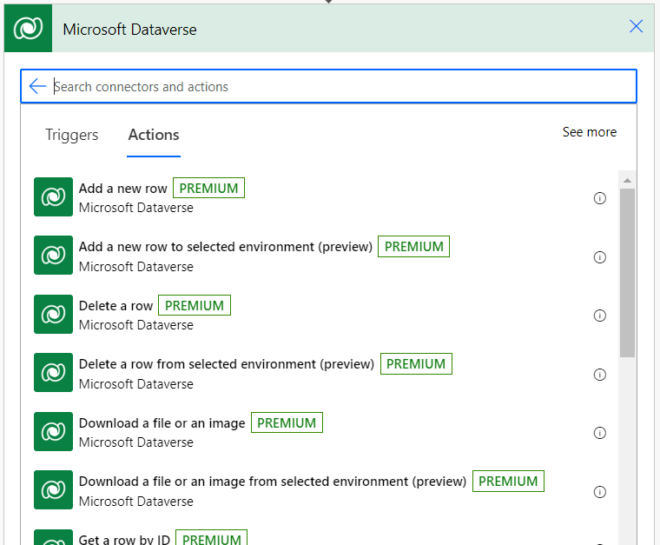The image size is (660, 545).
Task: Click the back arrow in search box
Action: click(x=37, y=86)
